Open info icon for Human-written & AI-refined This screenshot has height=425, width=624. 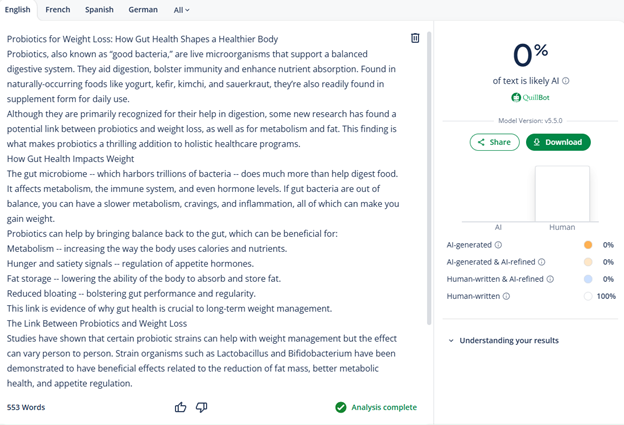pyautogui.click(x=550, y=279)
